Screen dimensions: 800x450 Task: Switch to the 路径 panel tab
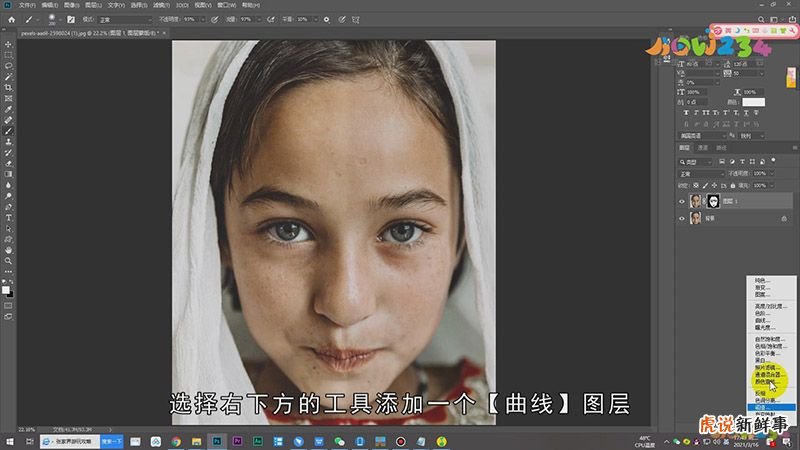coord(721,148)
